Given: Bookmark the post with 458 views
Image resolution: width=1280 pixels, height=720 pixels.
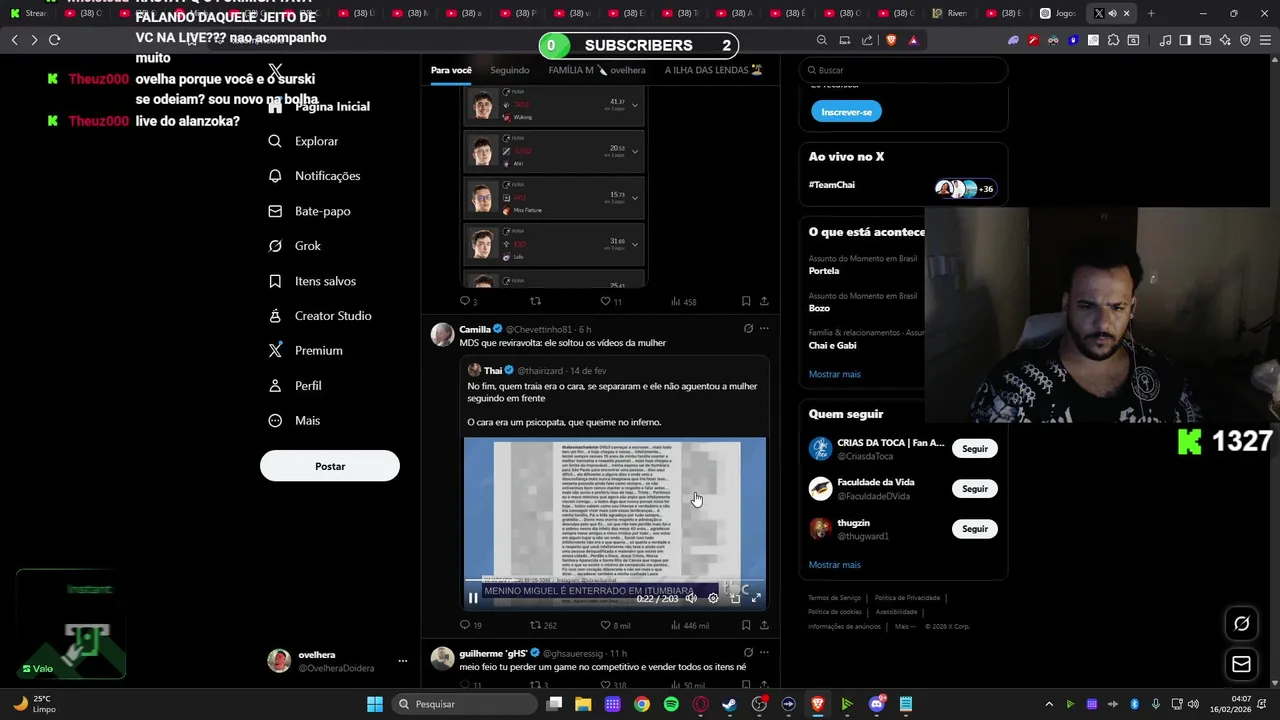Looking at the screenshot, I should [746, 301].
